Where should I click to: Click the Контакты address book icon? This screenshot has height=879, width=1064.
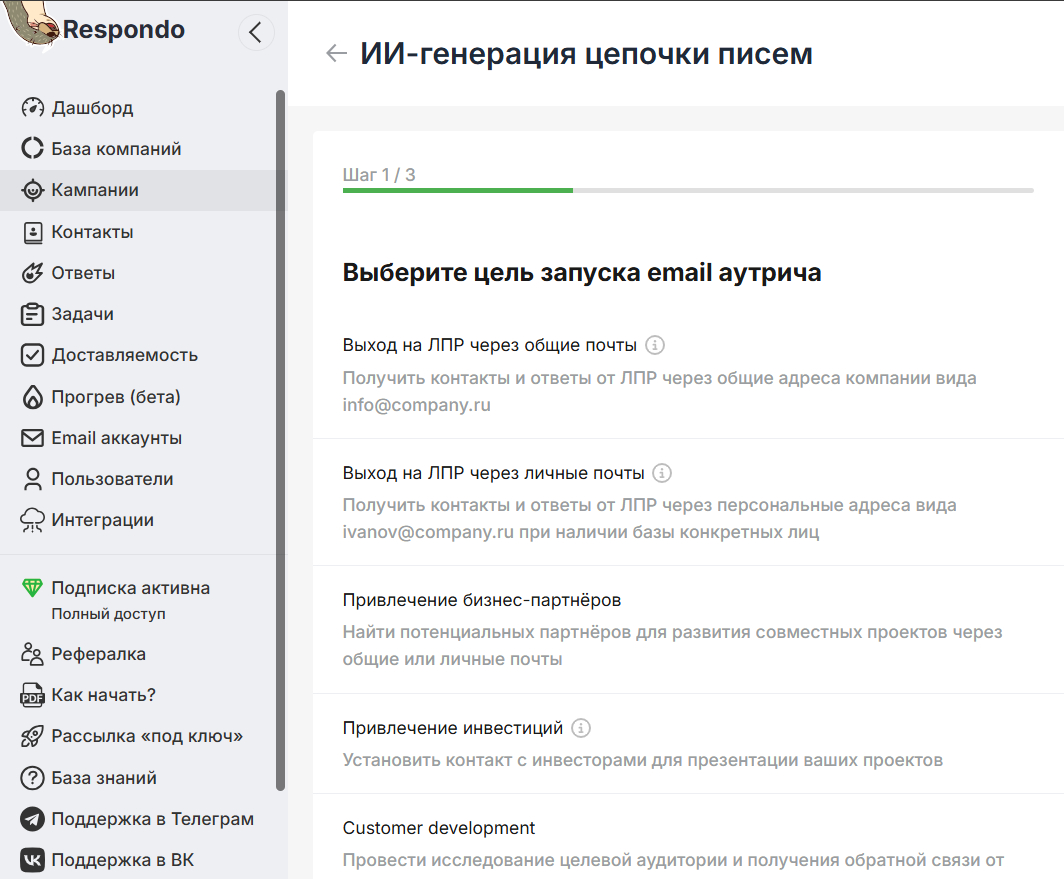(32, 232)
